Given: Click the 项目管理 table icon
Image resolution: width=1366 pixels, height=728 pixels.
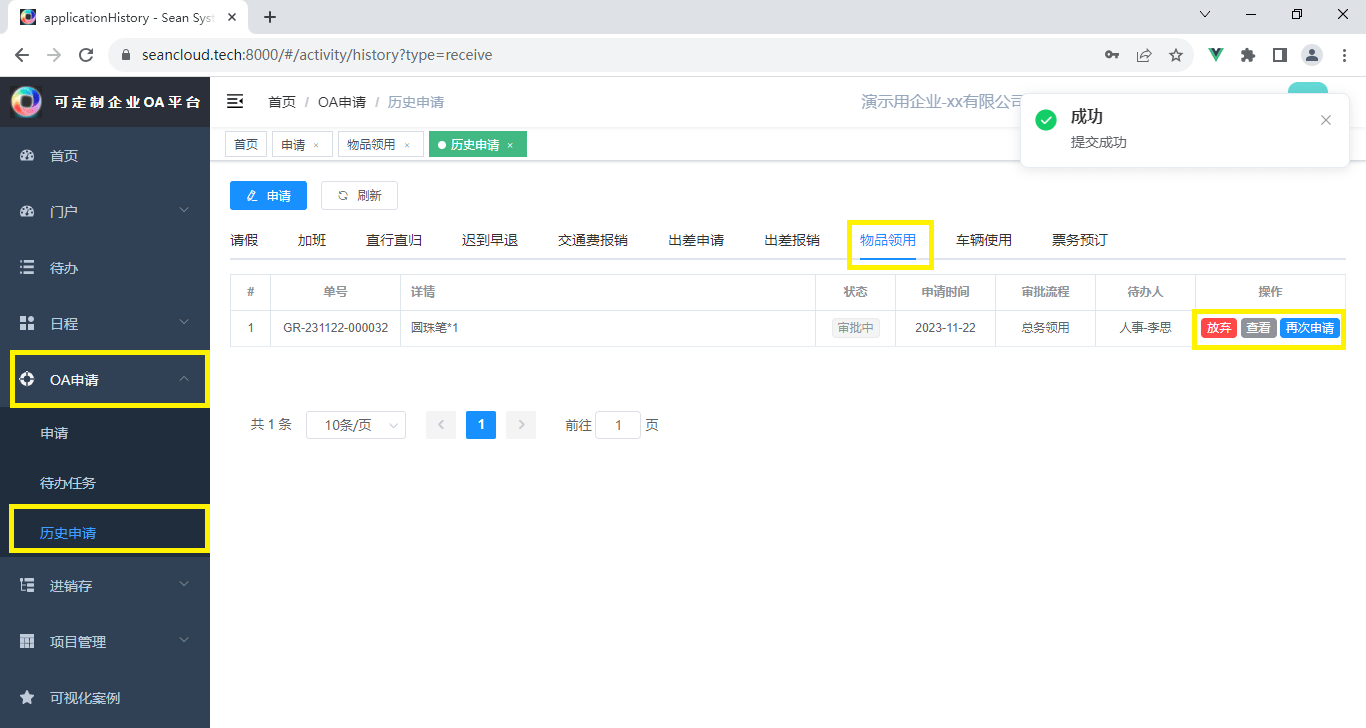Looking at the screenshot, I should (x=28, y=642).
